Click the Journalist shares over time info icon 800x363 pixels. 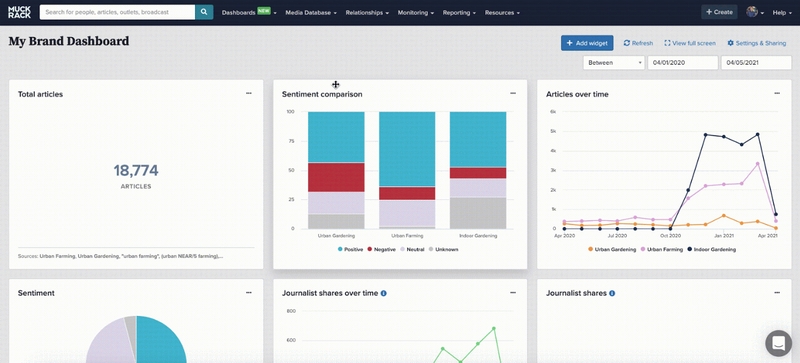(x=384, y=294)
